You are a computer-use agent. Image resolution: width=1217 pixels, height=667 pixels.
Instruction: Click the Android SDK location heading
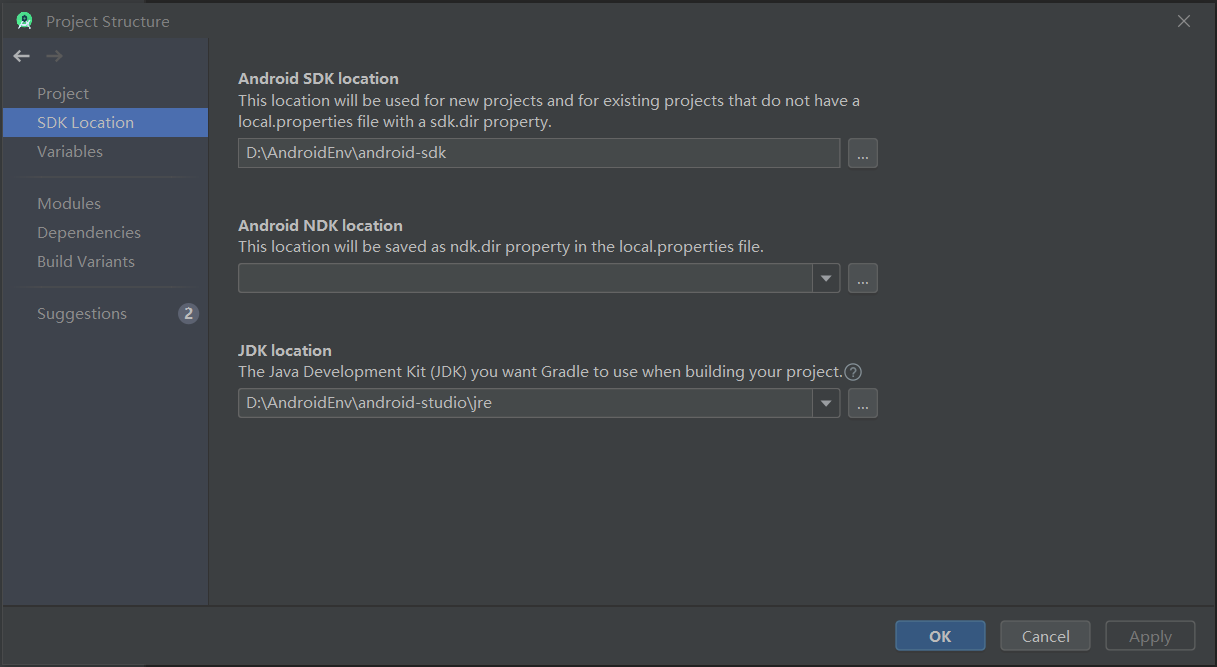point(318,78)
